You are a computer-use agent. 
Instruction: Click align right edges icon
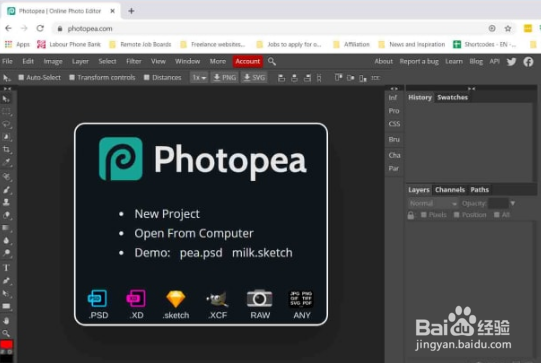[307, 78]
